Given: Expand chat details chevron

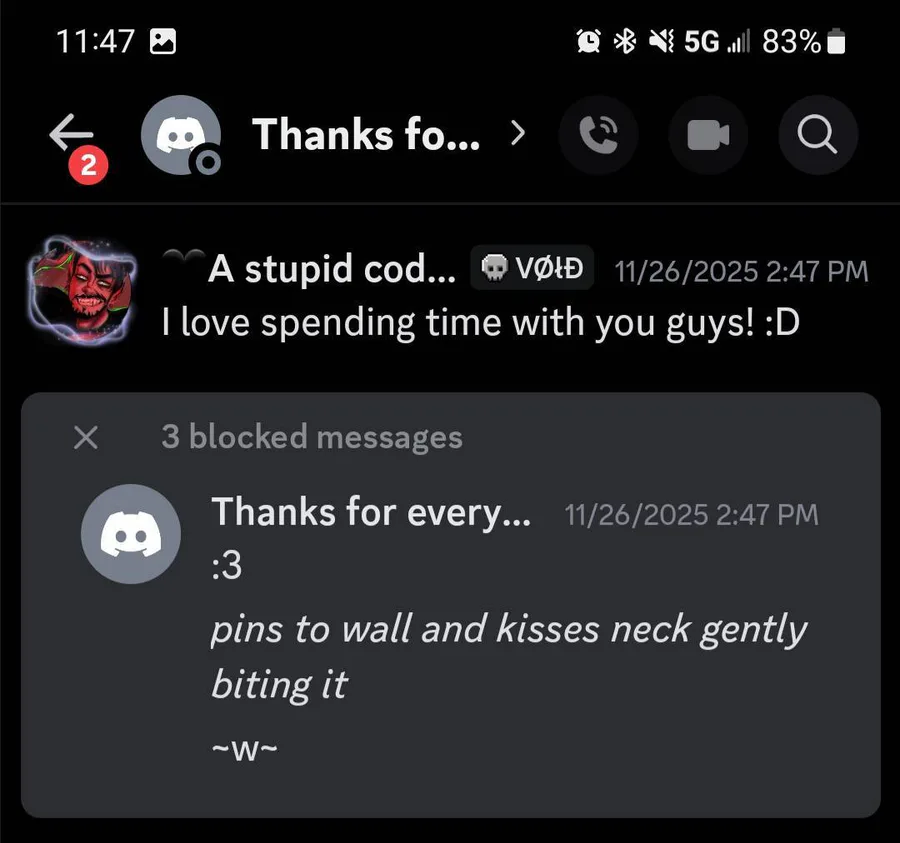Looking at the screenshot, I should 518,134.
